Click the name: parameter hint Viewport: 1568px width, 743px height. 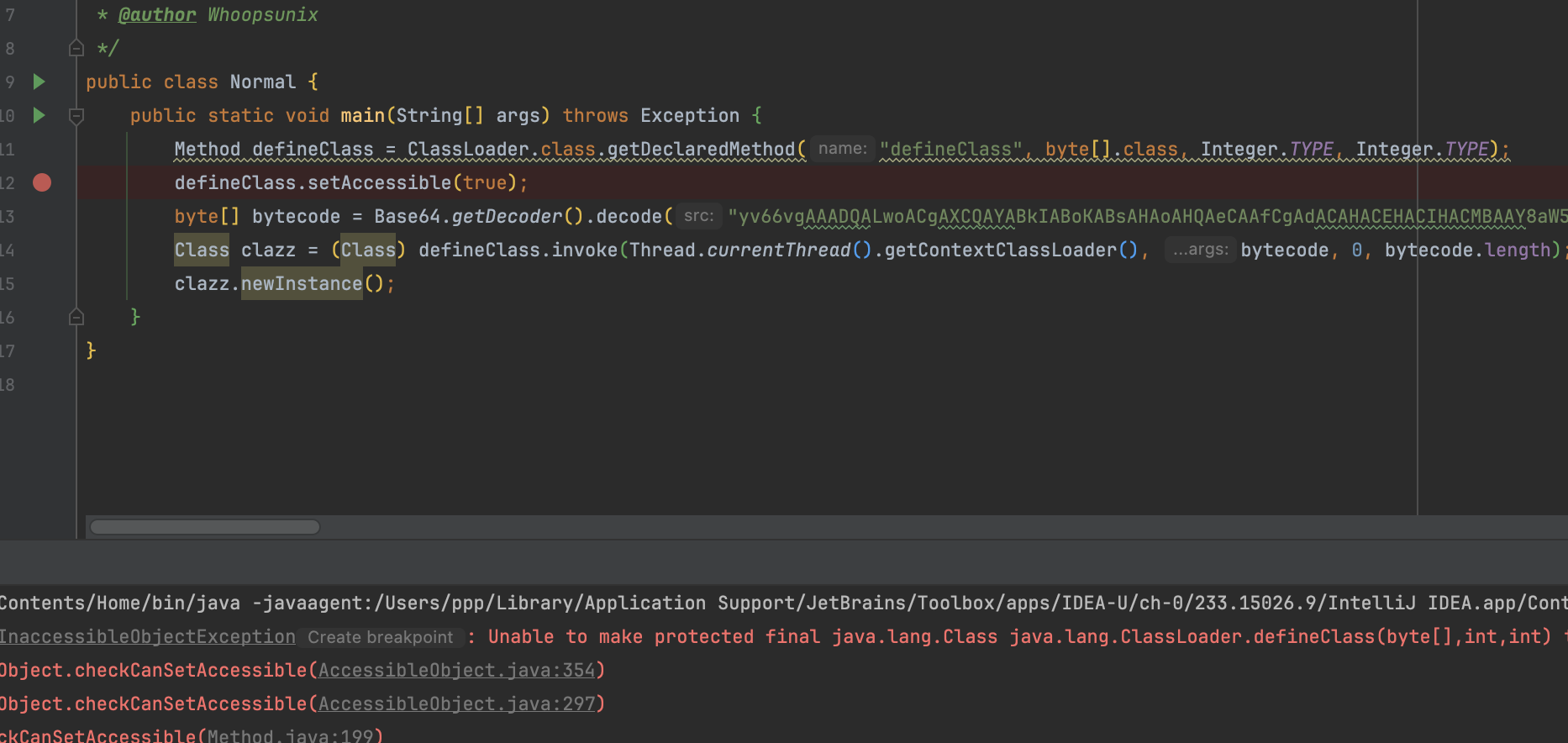point(843,149)
